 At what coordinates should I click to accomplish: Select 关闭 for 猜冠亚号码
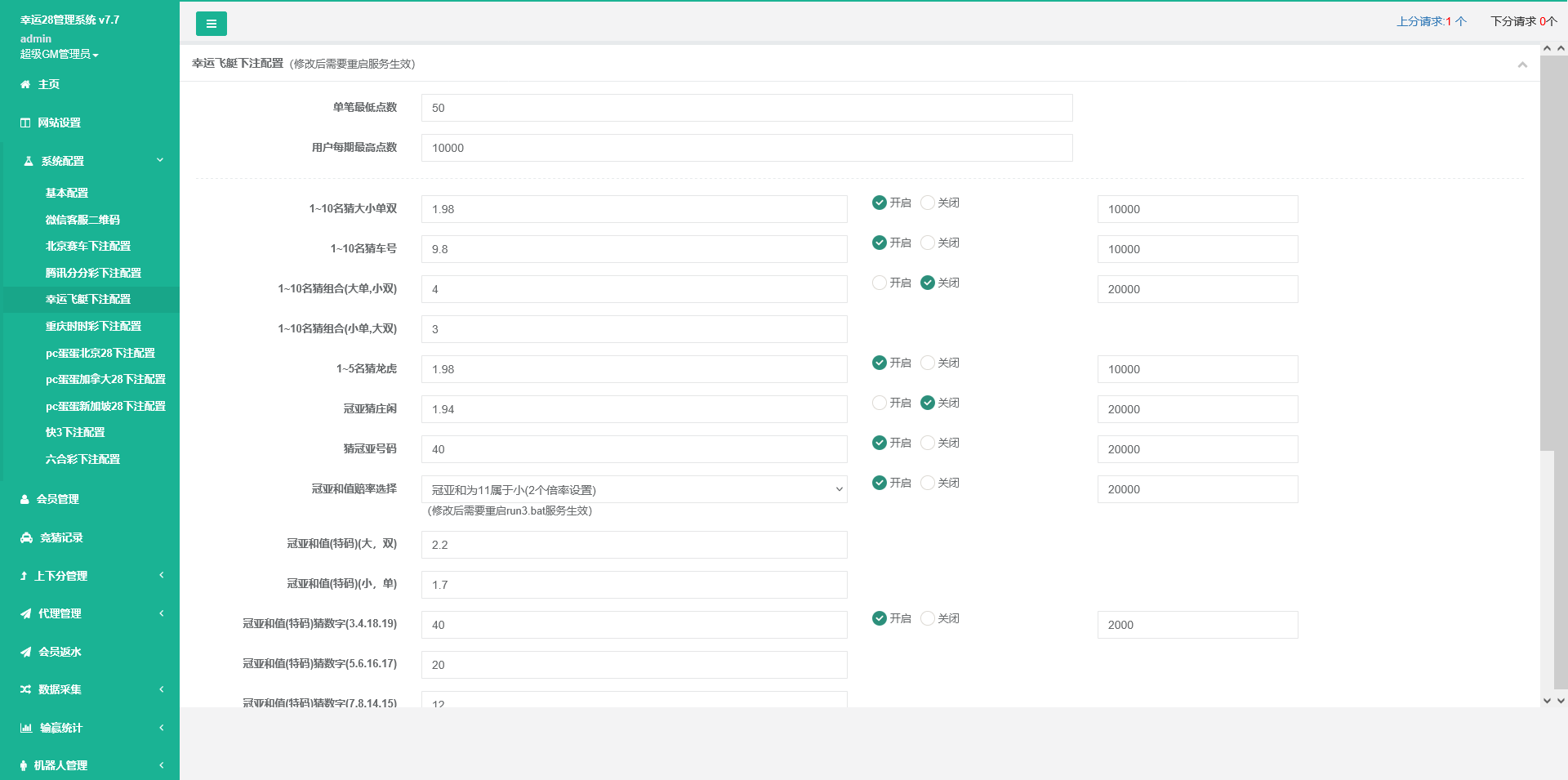[x=928, y=443]
